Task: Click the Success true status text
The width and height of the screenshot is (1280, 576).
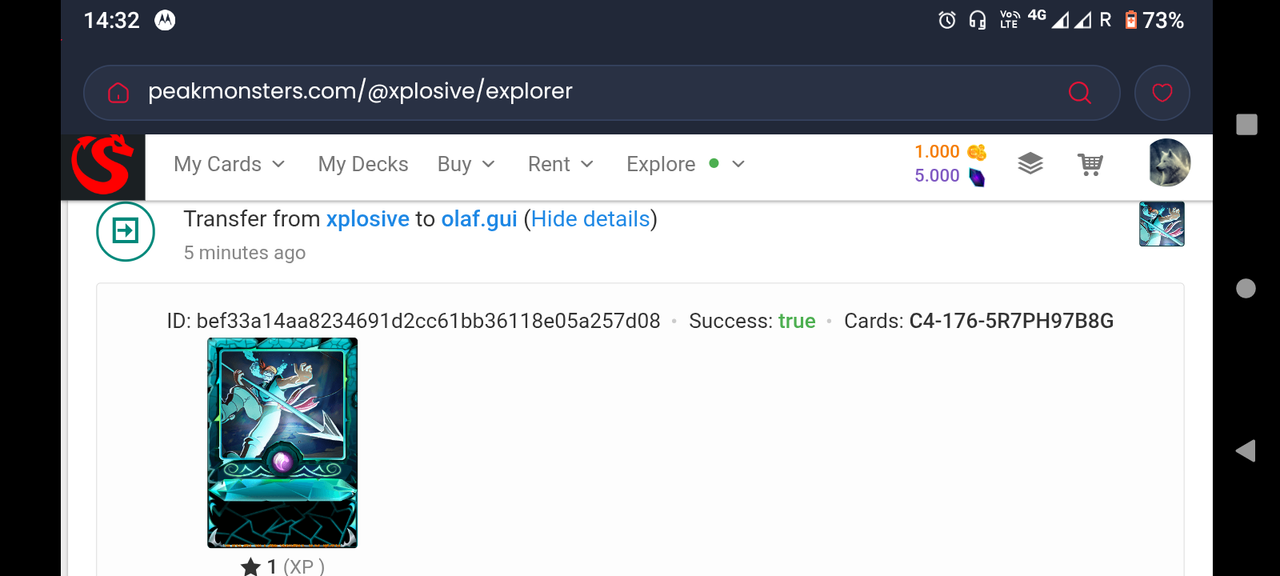Action: tap(752, 321)
